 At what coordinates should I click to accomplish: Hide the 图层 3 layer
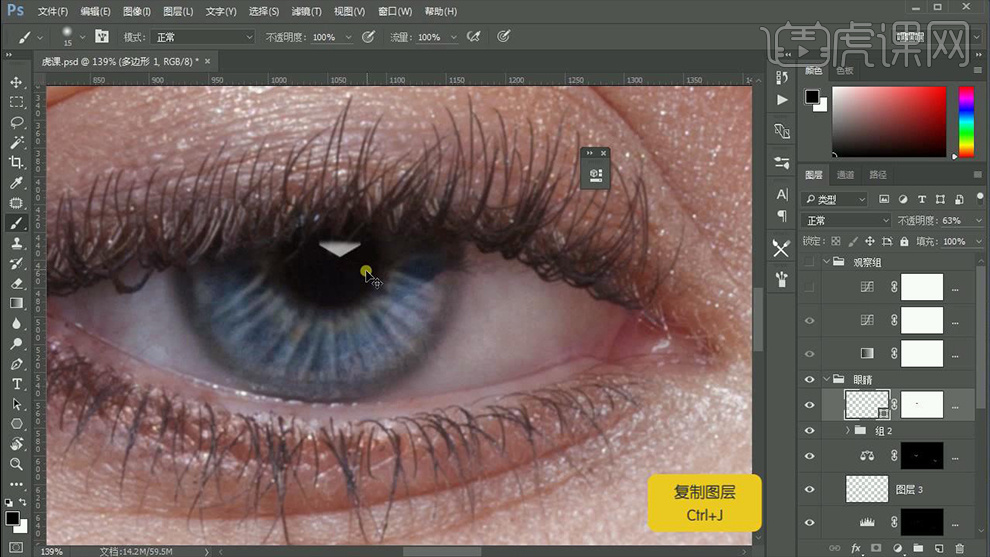pyautogui.click(x=810, y=489)
